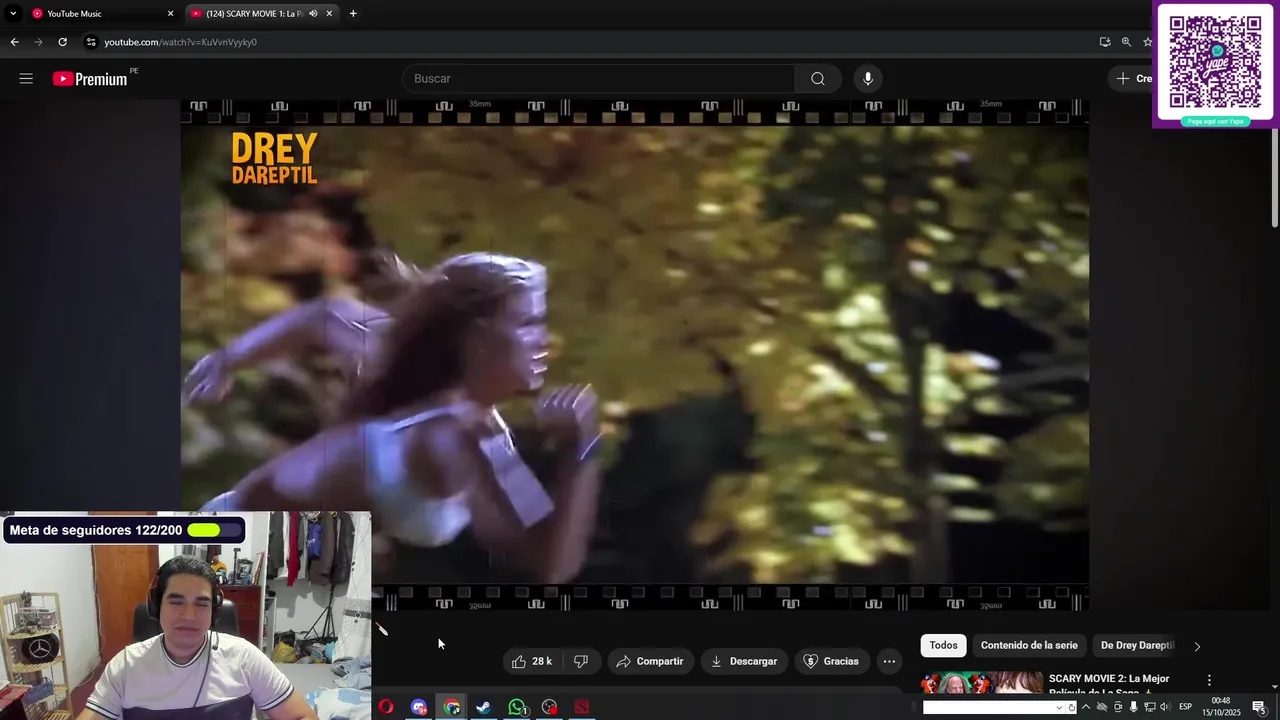Bookmark this page with the star

[x=1147, y=42]
